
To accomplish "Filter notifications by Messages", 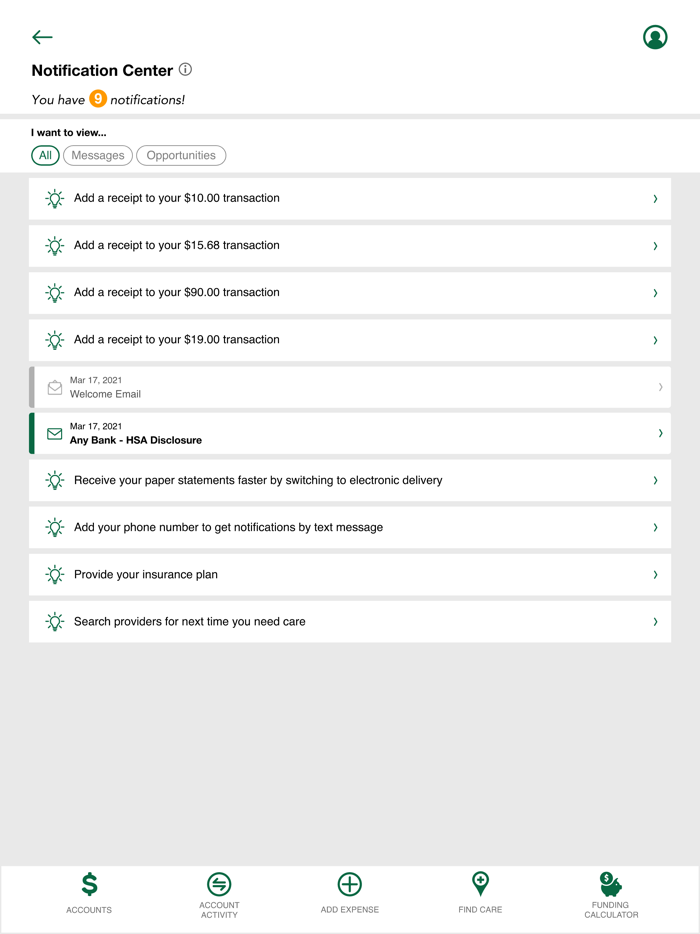I will coord(97,155).
